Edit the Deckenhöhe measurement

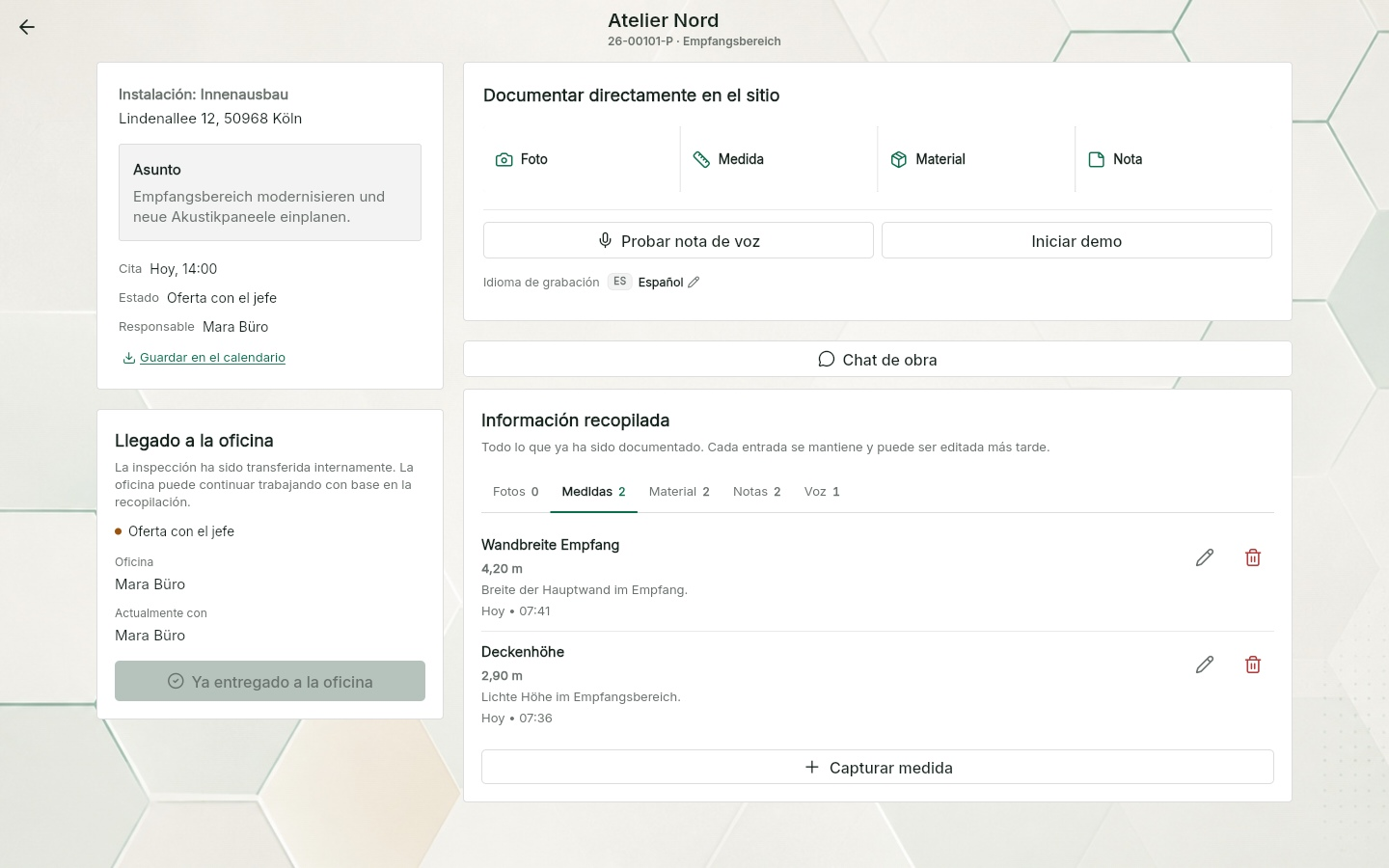[x=1205, y=665]
